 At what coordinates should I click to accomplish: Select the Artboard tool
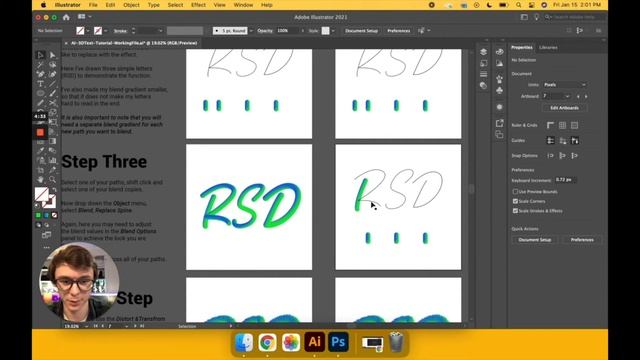40,170
